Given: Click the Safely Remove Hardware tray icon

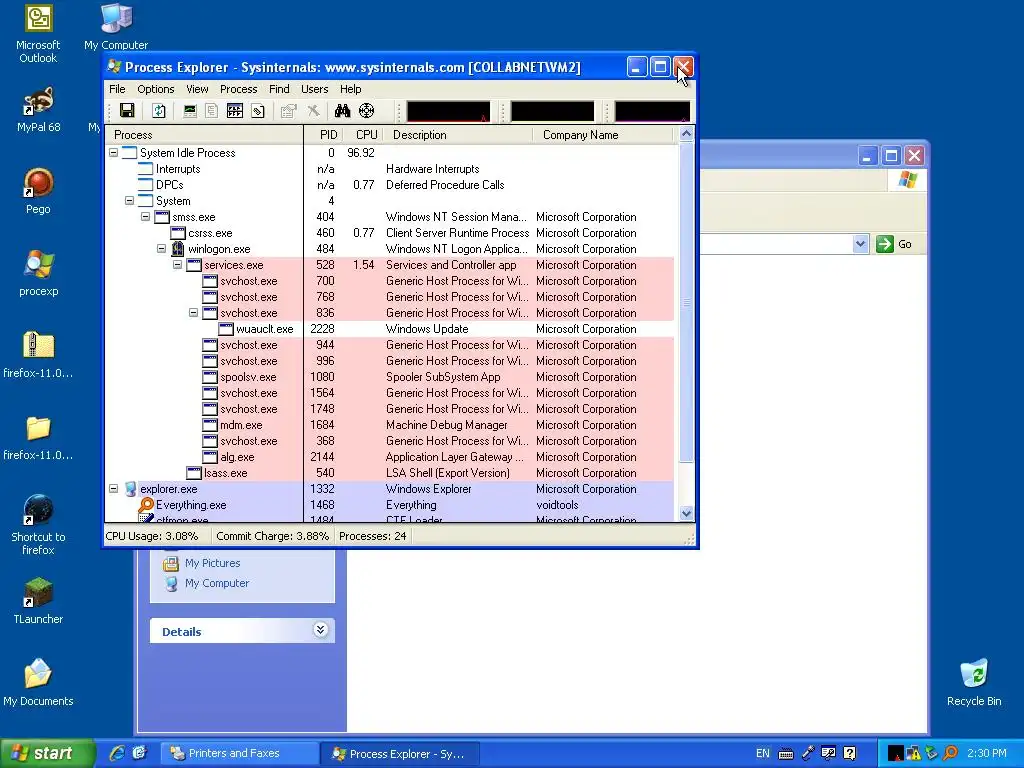Looking at the screenshot, I should tap(932, 753).
